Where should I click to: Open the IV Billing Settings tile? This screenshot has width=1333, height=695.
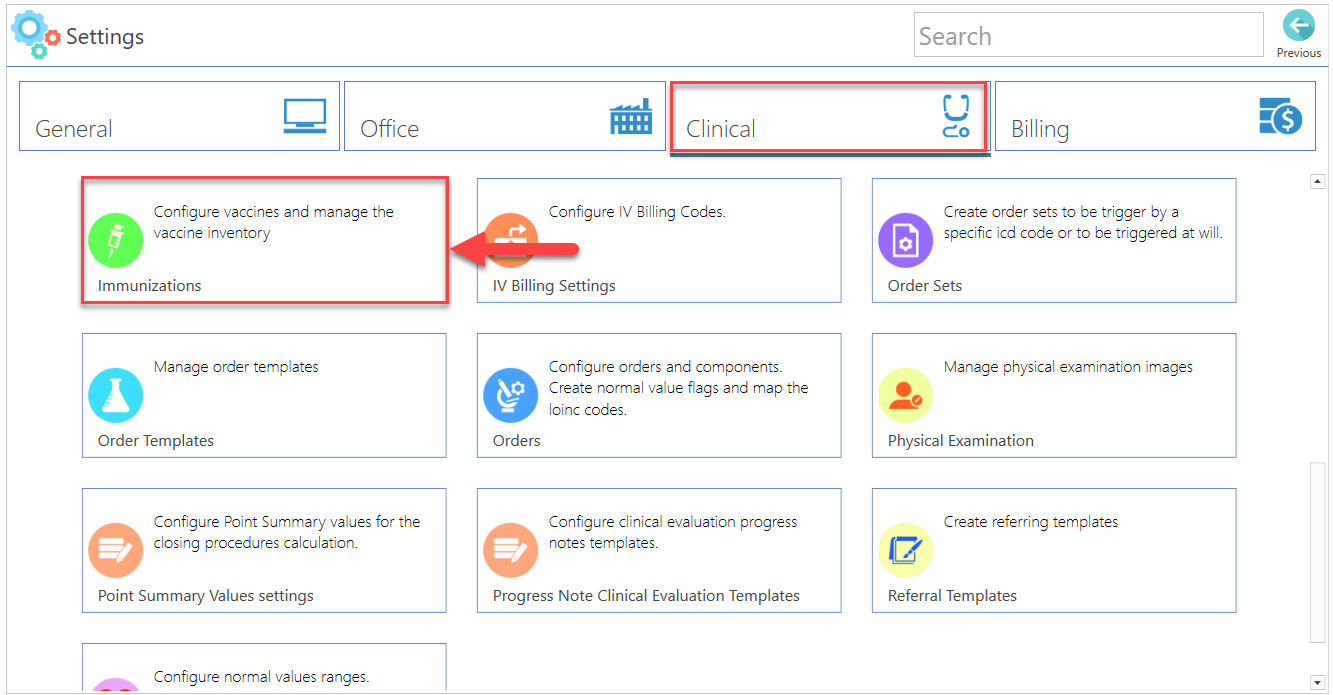(659, 240)
